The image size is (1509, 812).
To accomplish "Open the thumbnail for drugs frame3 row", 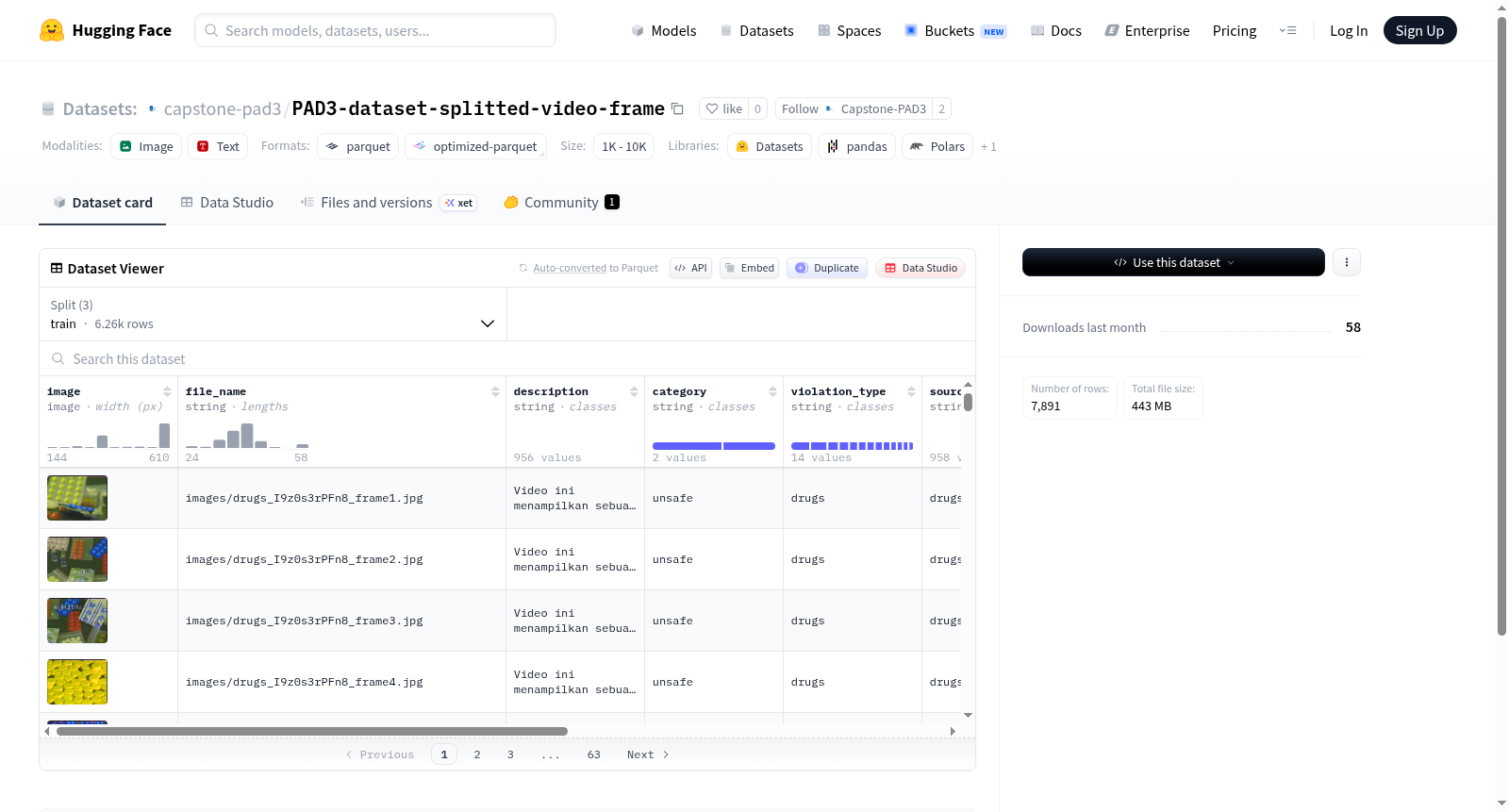I will coord(77,621).
